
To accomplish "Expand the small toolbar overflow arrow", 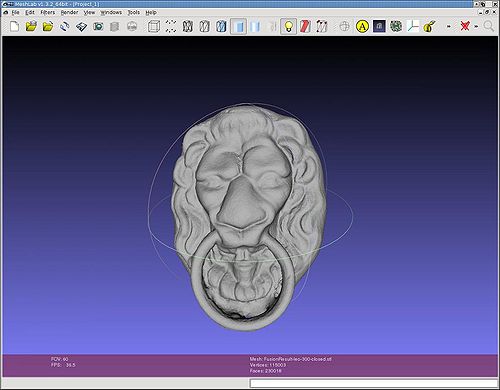I will pyautogui.click(x=448, y=26).
